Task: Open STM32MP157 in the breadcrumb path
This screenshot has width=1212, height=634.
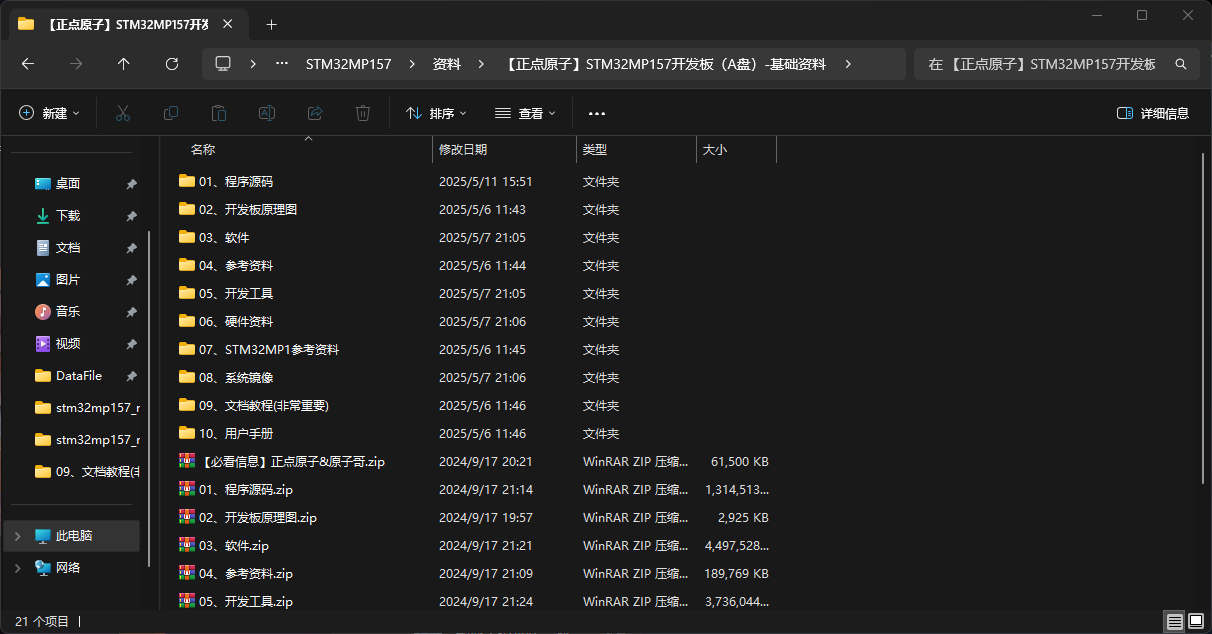Action: [x=348, y=64]
